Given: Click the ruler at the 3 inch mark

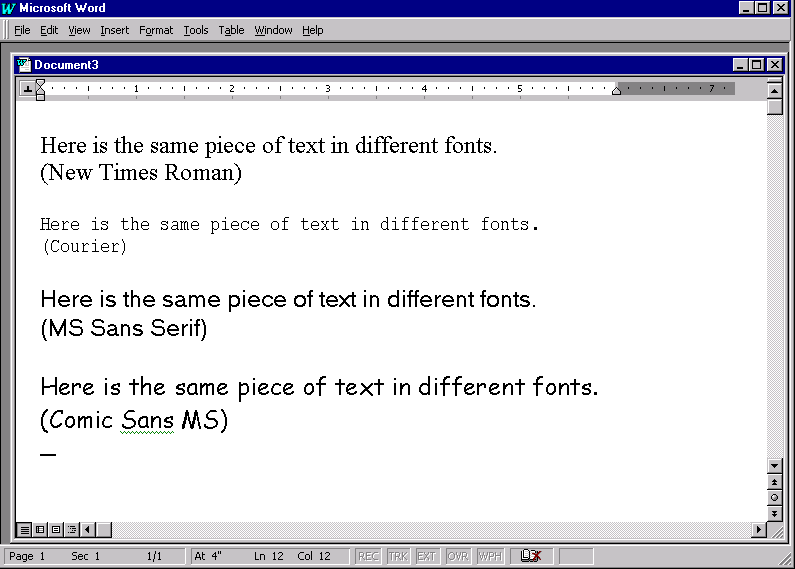Looking at the screenshot, I should click(x=328, y=89).
